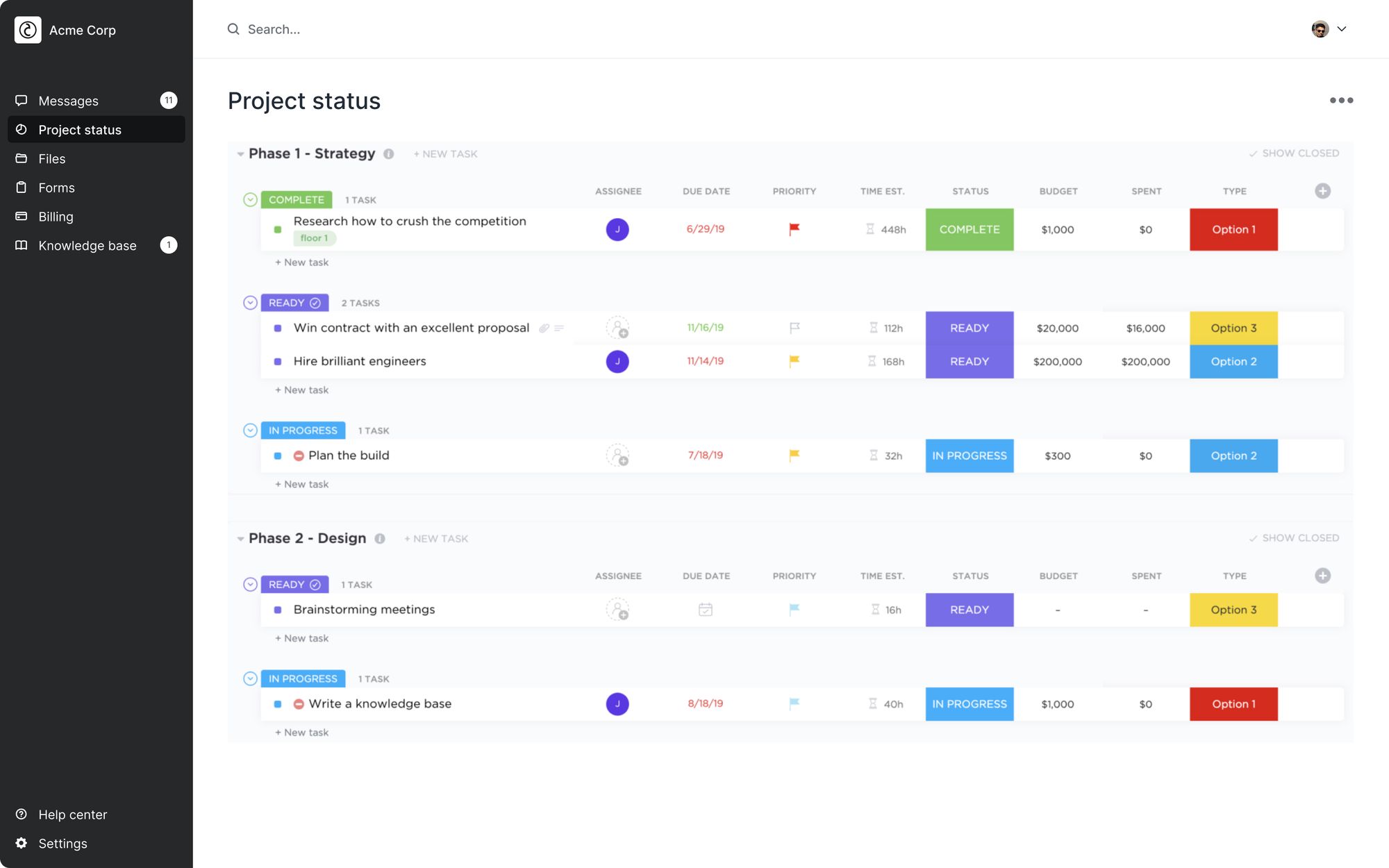Open the Messages chat icon in sidebar

(x=21, y=100)
